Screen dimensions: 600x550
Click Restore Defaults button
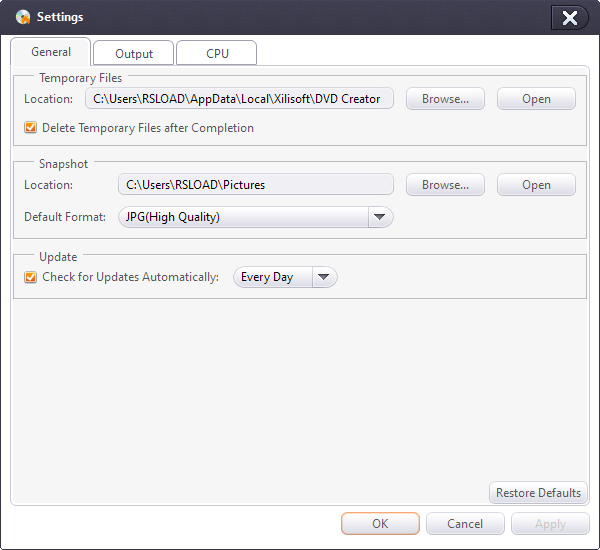tap(538, 493)
